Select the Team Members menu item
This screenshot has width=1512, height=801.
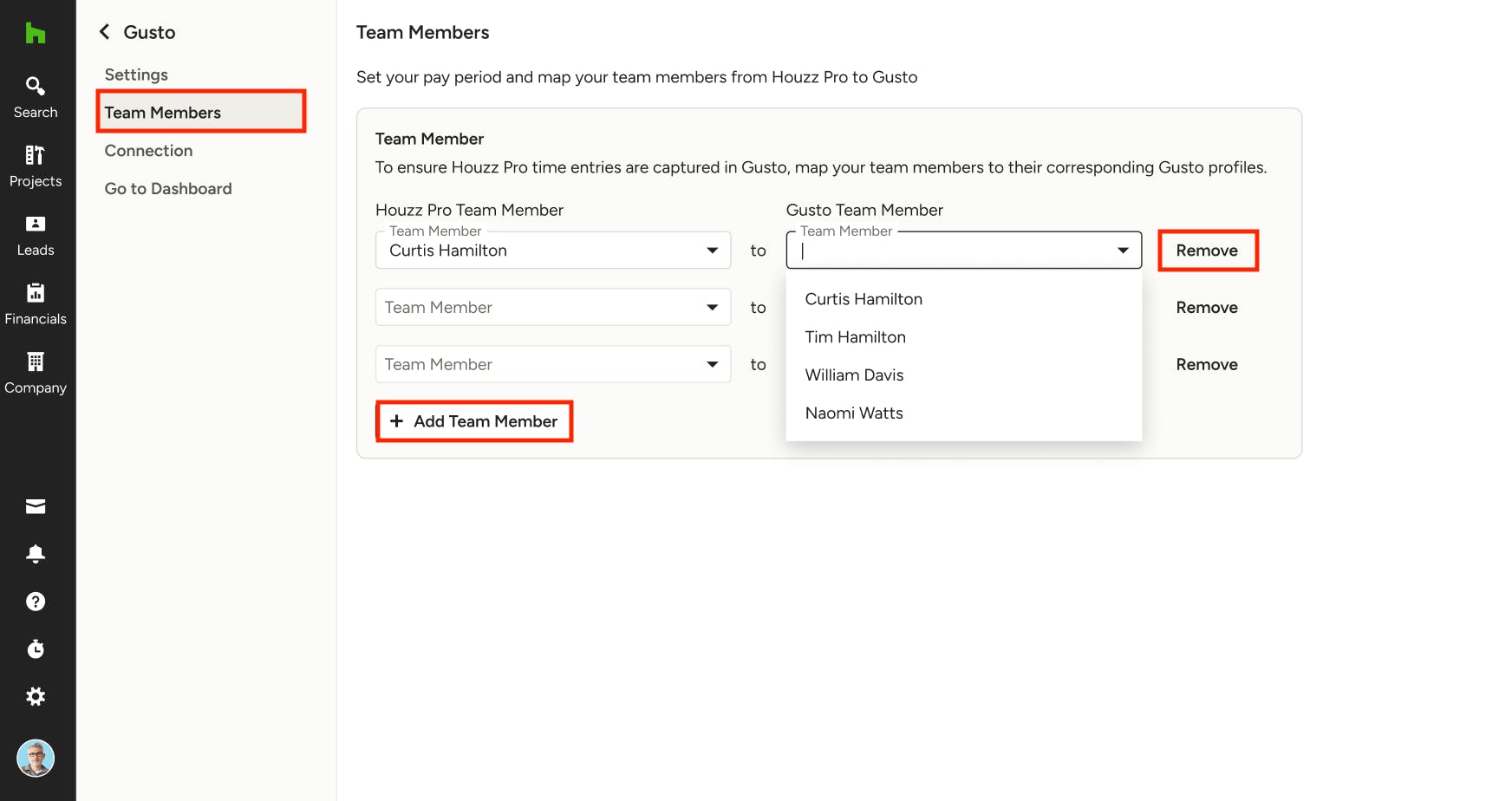201,112
